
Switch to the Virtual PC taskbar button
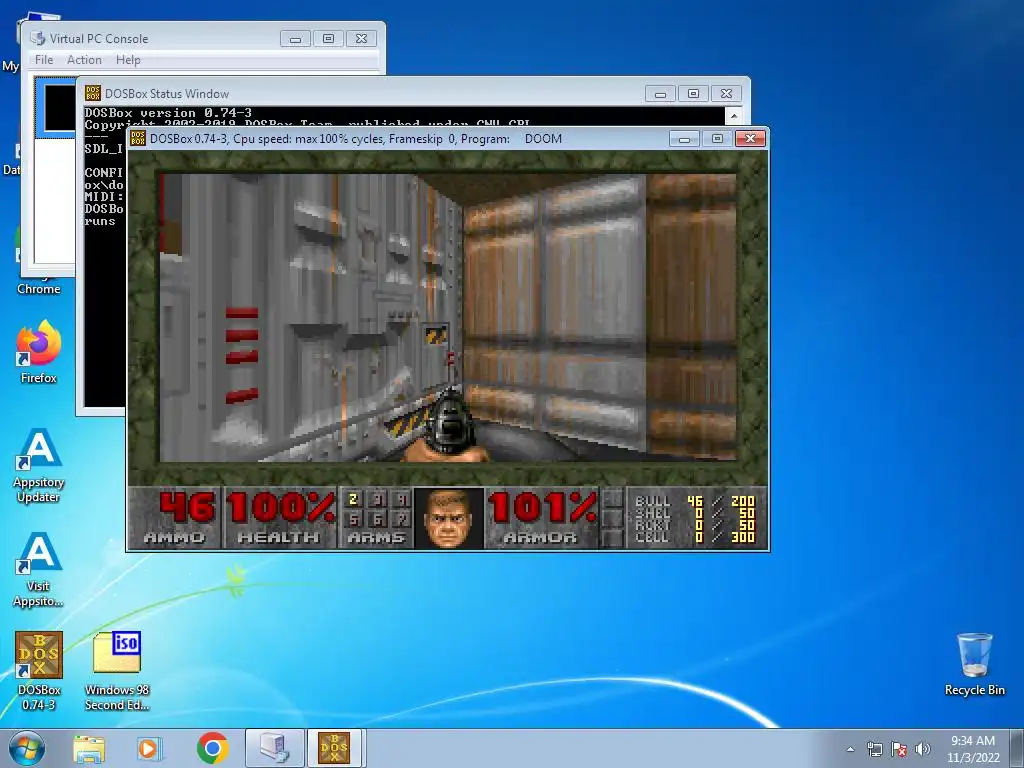click(274, 748)
